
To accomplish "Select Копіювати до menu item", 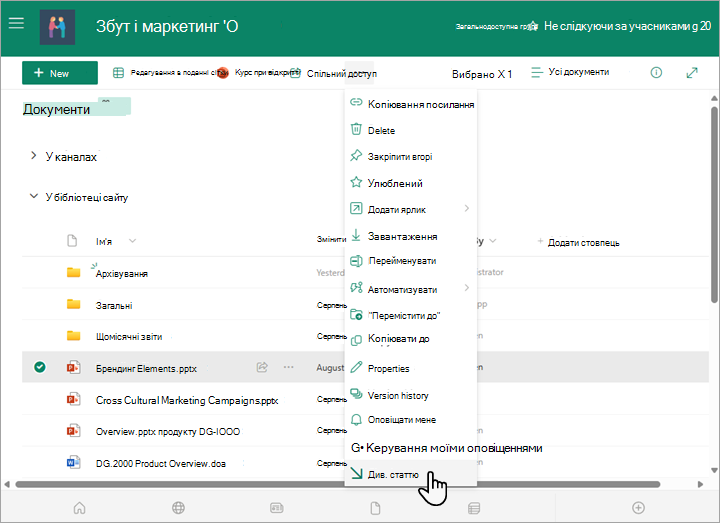I will (x=411, y=339).
